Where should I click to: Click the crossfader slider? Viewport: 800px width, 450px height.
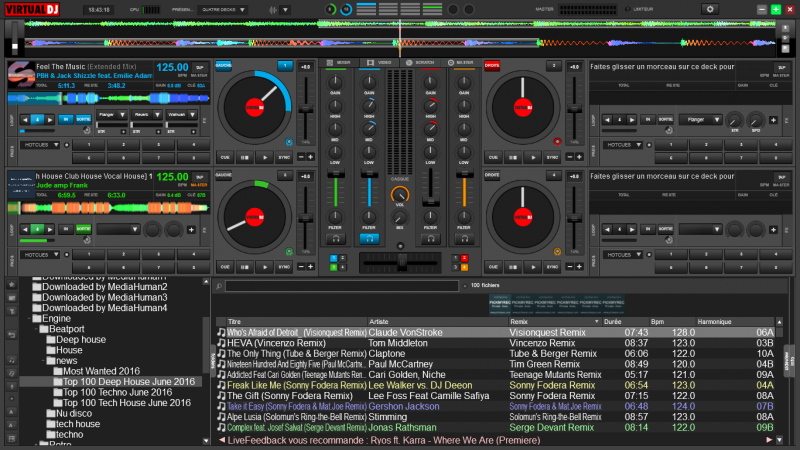(x=400, y=260)
